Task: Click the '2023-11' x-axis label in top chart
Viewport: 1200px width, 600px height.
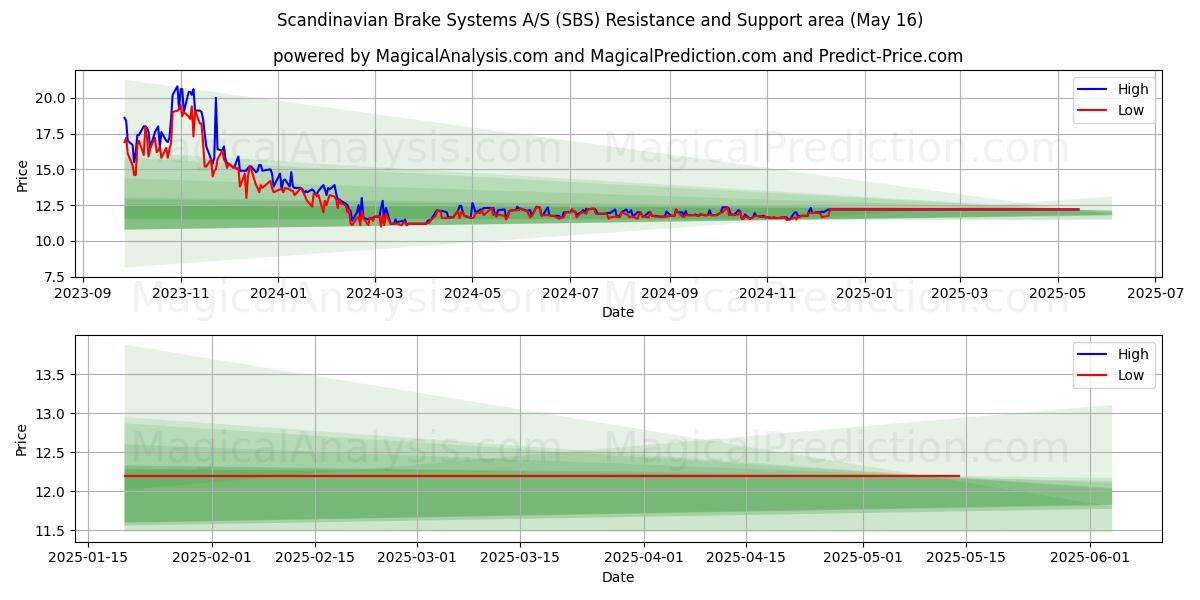Action: 180,294
